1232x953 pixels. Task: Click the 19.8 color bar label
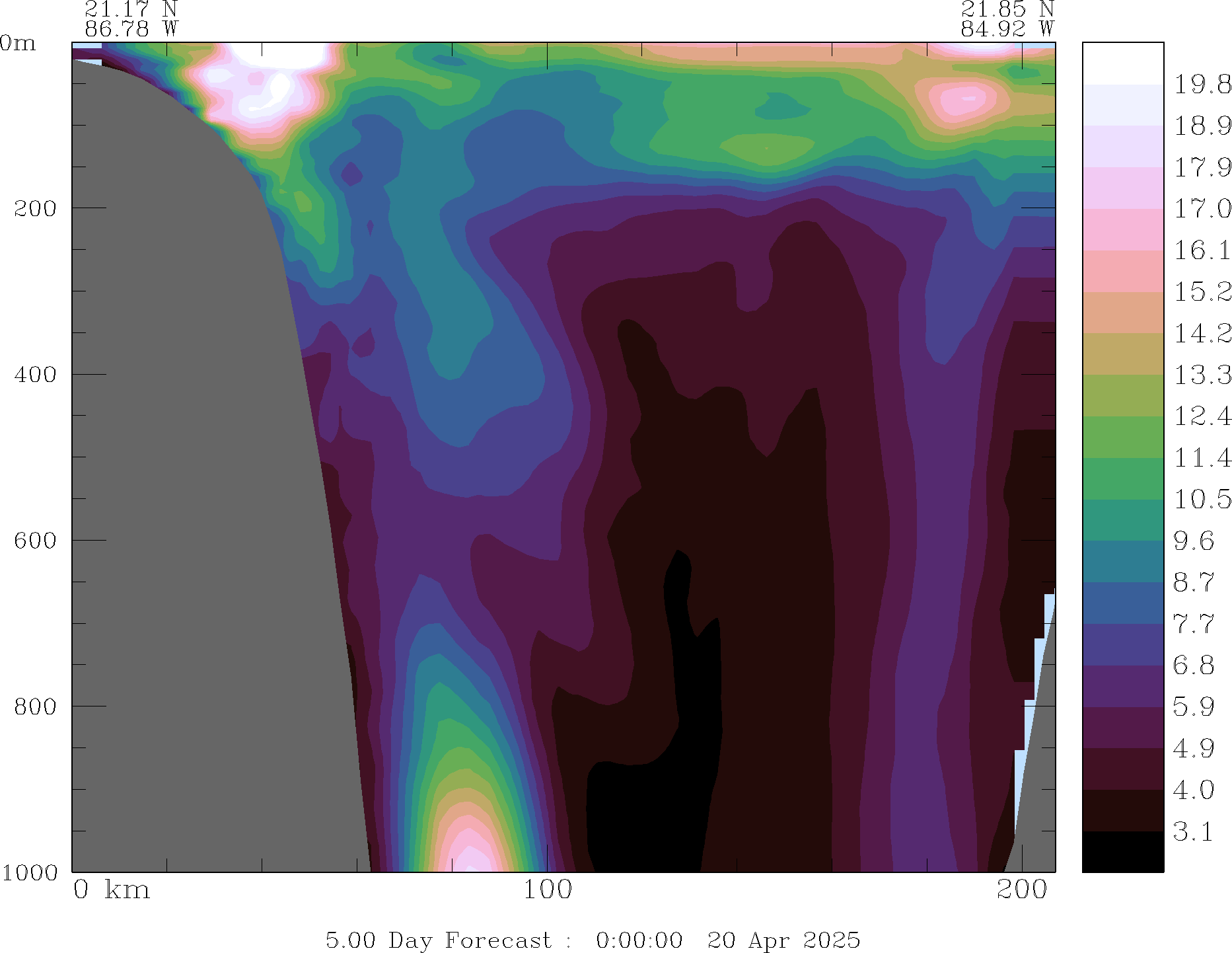coord(1202,85)
